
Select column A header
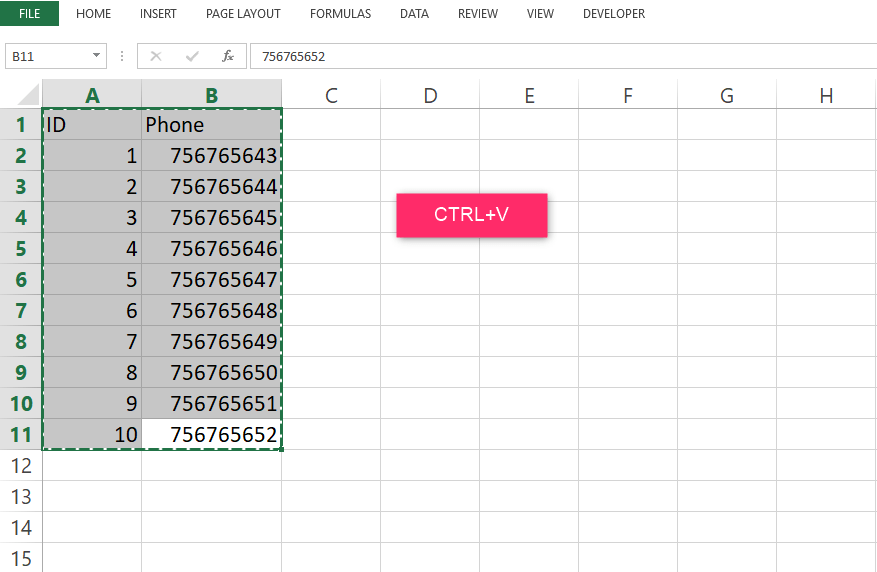(92, 94)
